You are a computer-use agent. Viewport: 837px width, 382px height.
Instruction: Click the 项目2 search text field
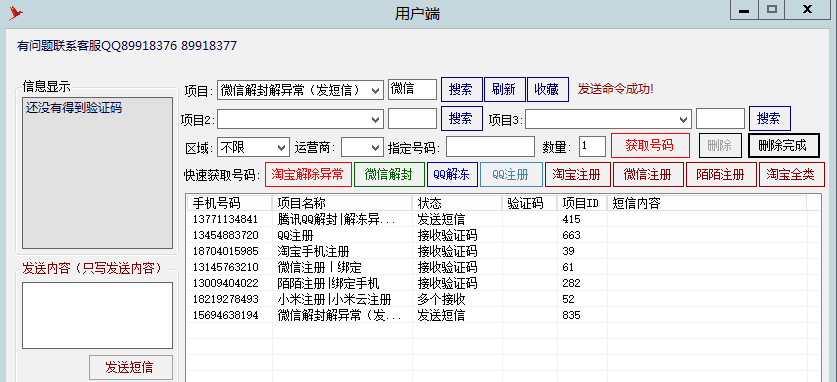pyautogui.click(x=412, y=118)
